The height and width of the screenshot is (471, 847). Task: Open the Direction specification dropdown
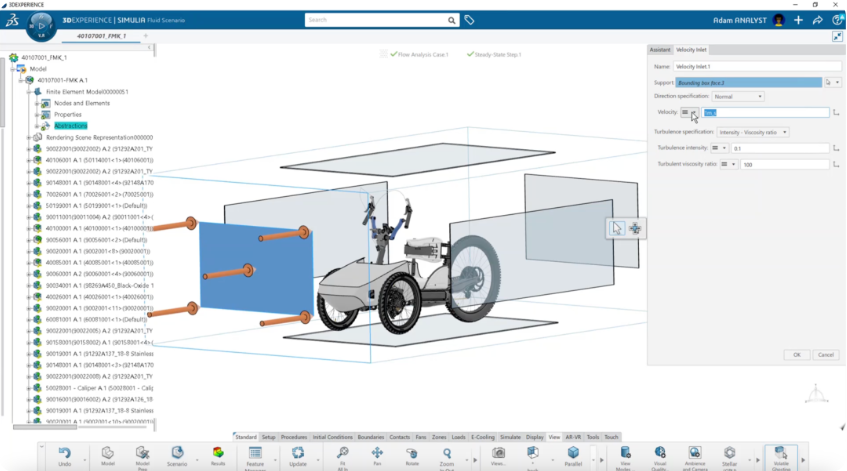coord(738,96)
